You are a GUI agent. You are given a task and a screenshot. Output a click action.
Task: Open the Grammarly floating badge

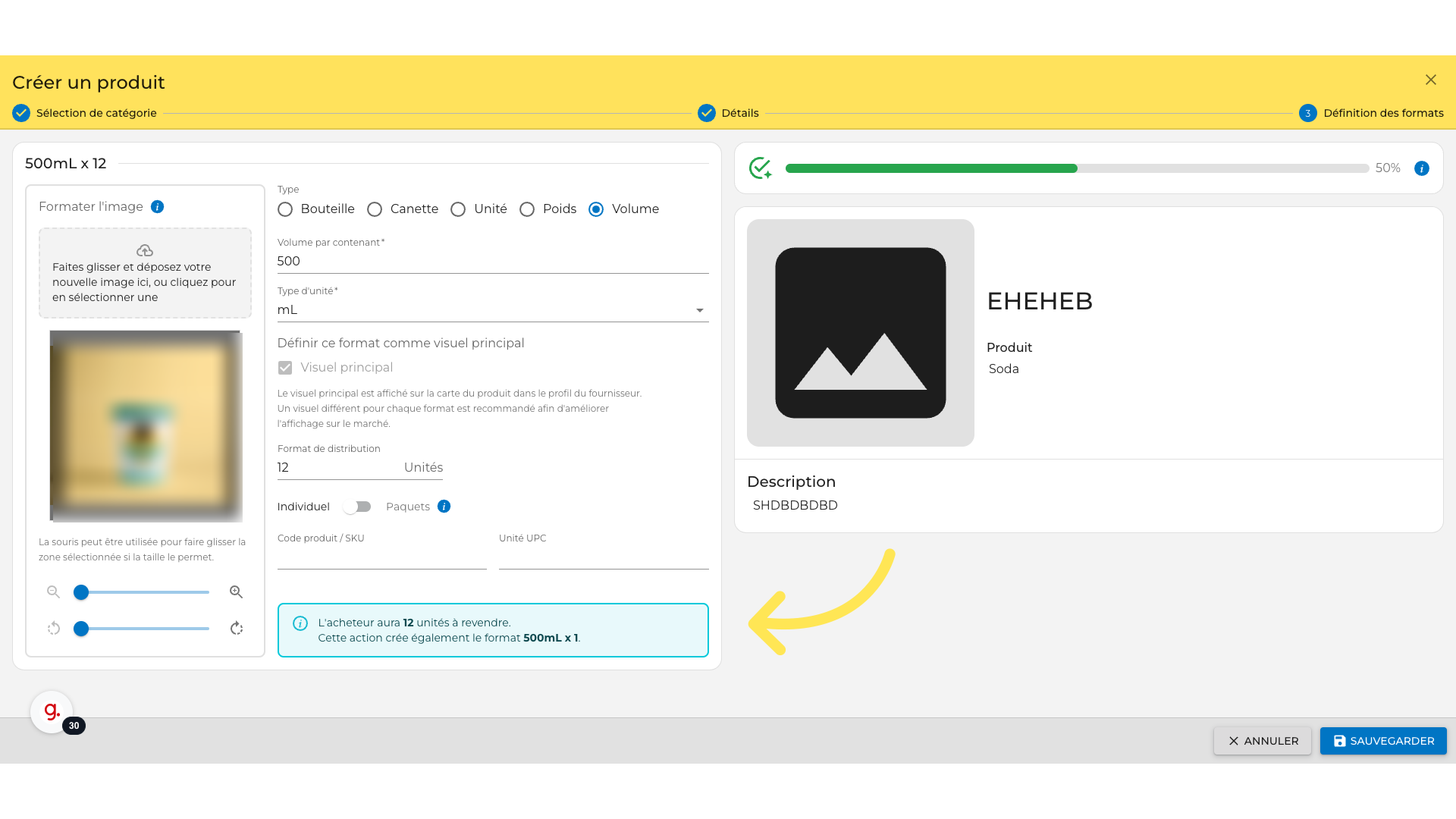[52, 711]
